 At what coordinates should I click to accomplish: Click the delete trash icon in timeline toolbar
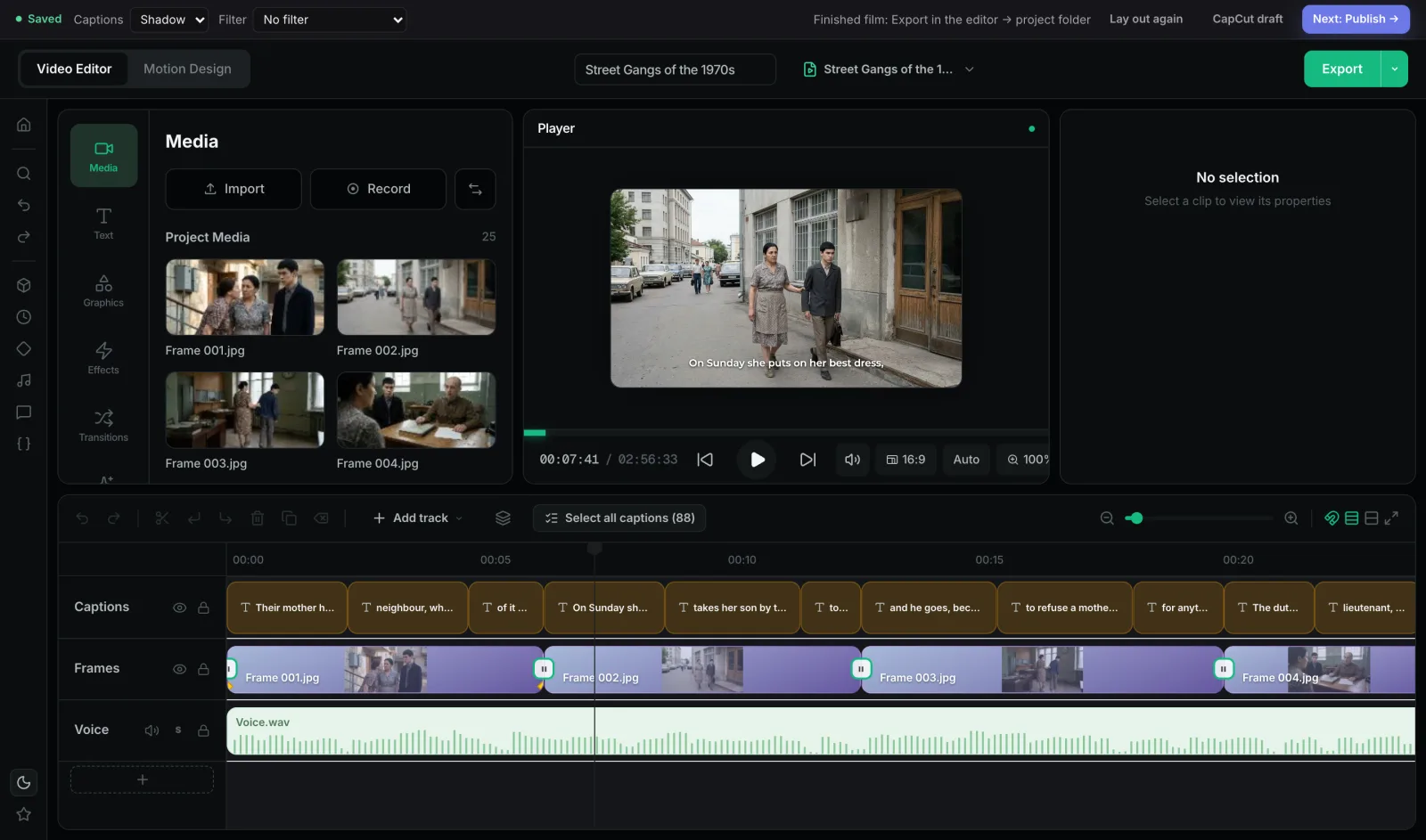(x=258, y=518)
